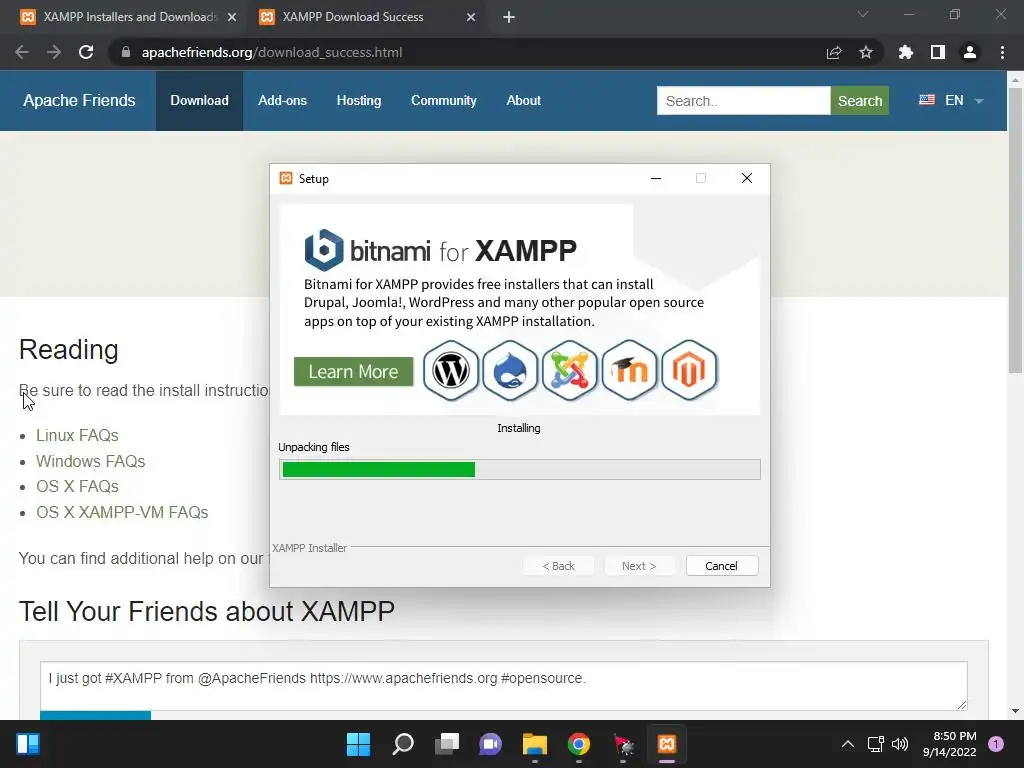Open the Hosting menu item
Viewport: 1024px width, 768px height.
click(x=359, y=101)
